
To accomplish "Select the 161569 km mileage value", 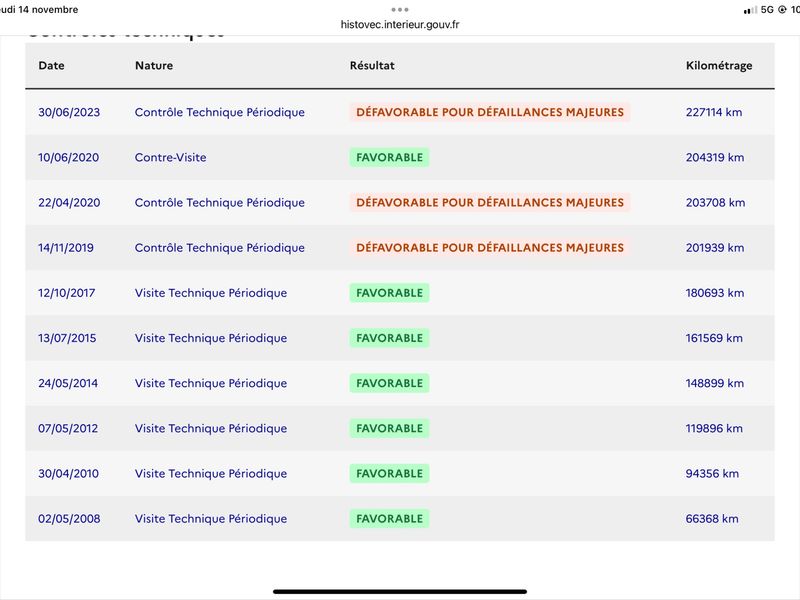I will [x=714, y=338].
